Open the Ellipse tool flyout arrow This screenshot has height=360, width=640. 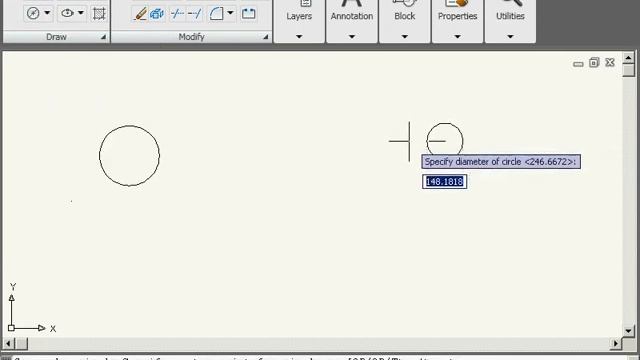pyautogui.click(x=81, y=13)
